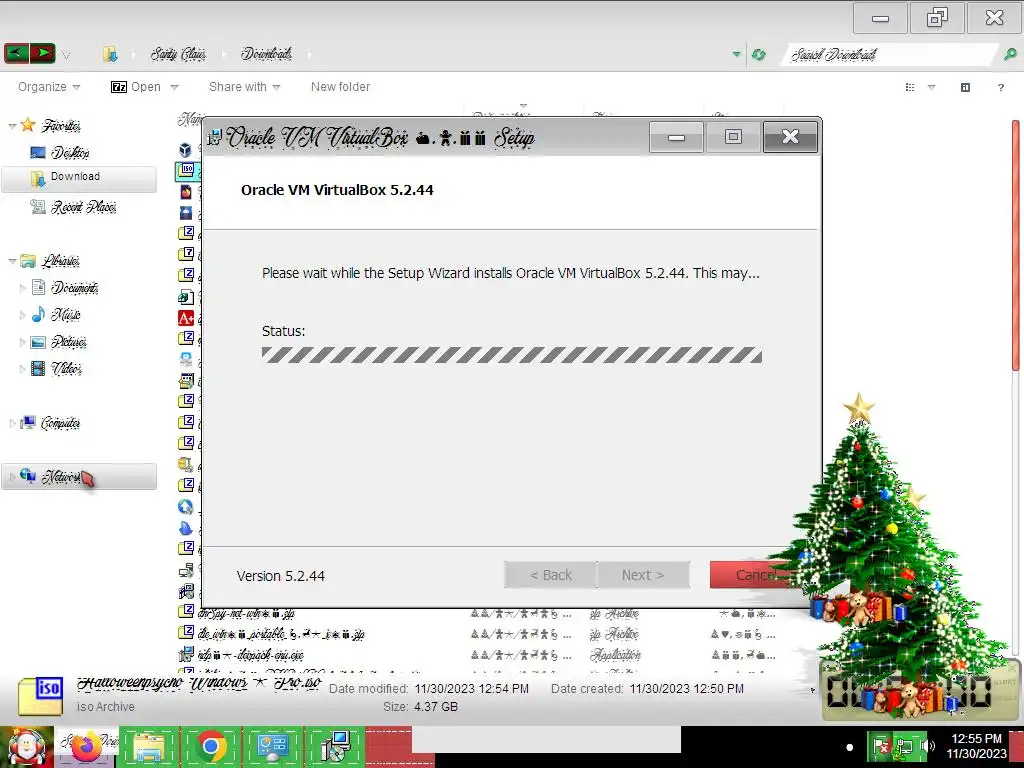Click the Downloads folder icon in address bar
The width and height of the screenshot is (1024, 768).
coord(110,54)
